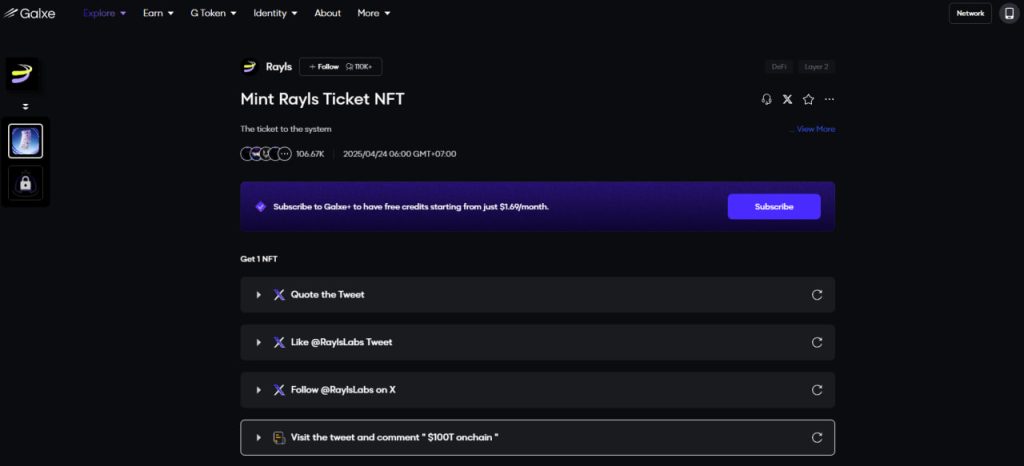This screenshot has width=1024, height=466.
Task: Refresh the Like @RaylsLabs Tweet task
Action: [x=817, y=342]
